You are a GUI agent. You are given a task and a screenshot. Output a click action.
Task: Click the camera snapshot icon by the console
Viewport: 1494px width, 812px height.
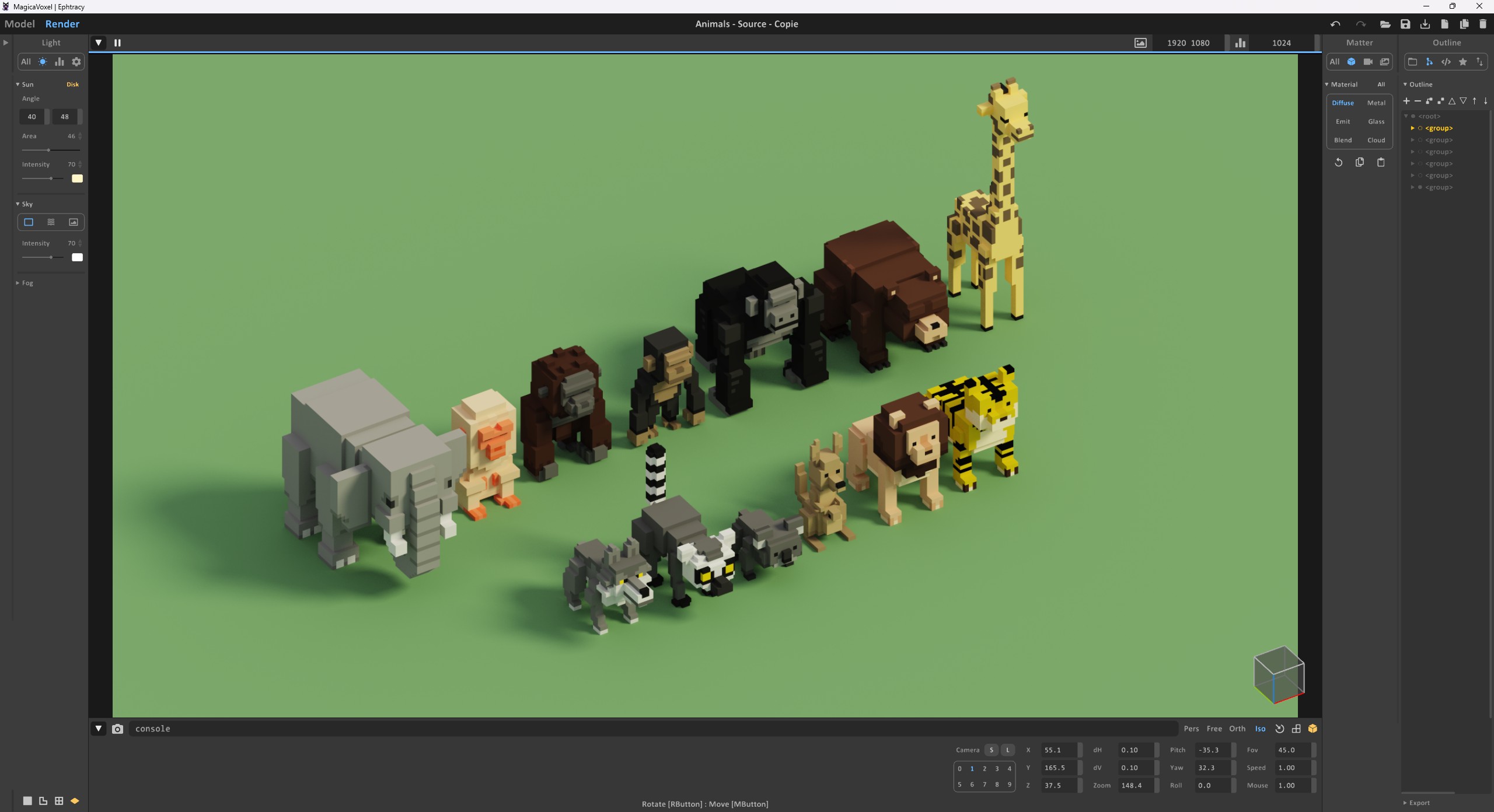[117, 729]
